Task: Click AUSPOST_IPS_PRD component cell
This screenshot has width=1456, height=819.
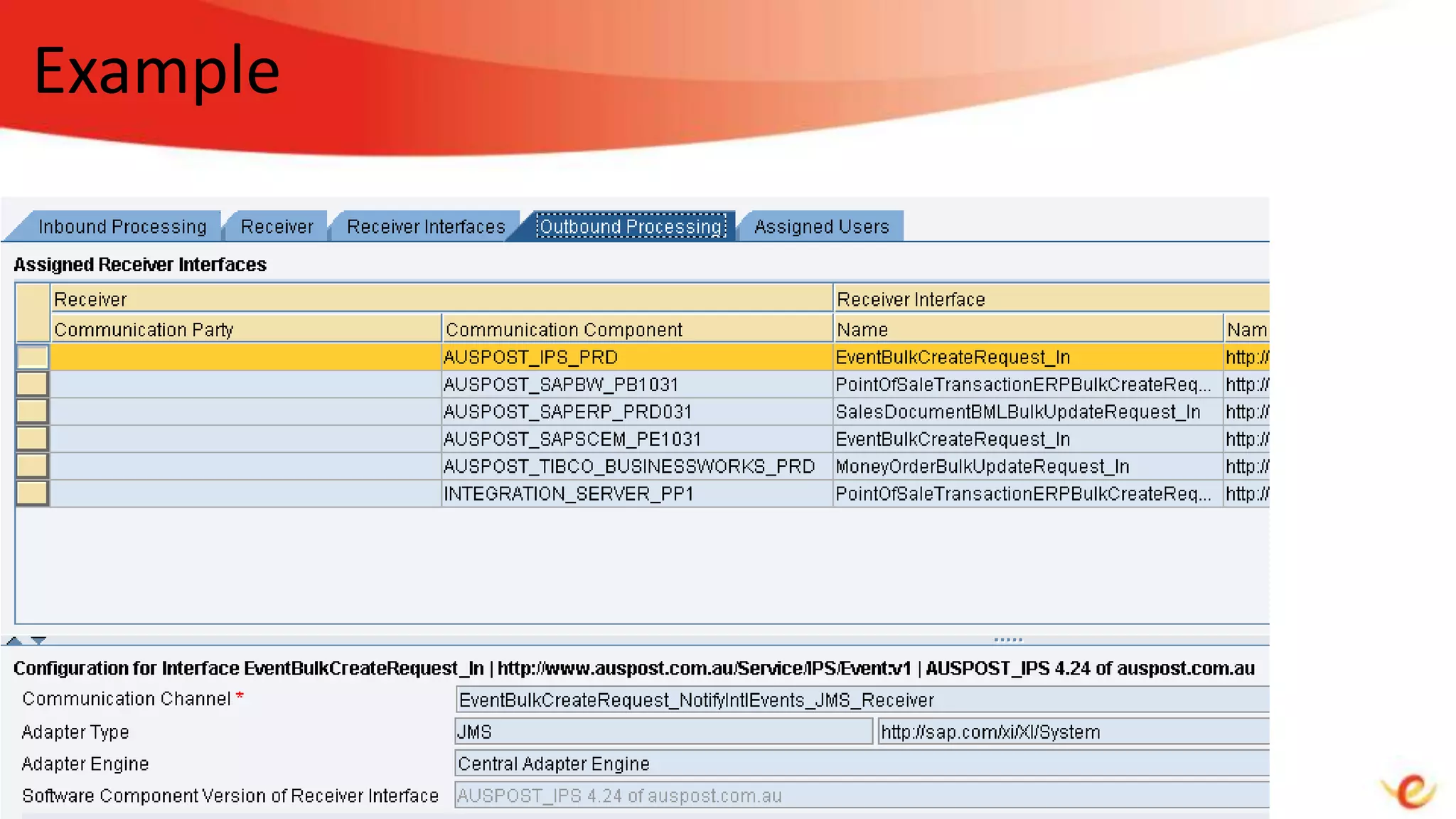Action: click(x=637, y=357)
